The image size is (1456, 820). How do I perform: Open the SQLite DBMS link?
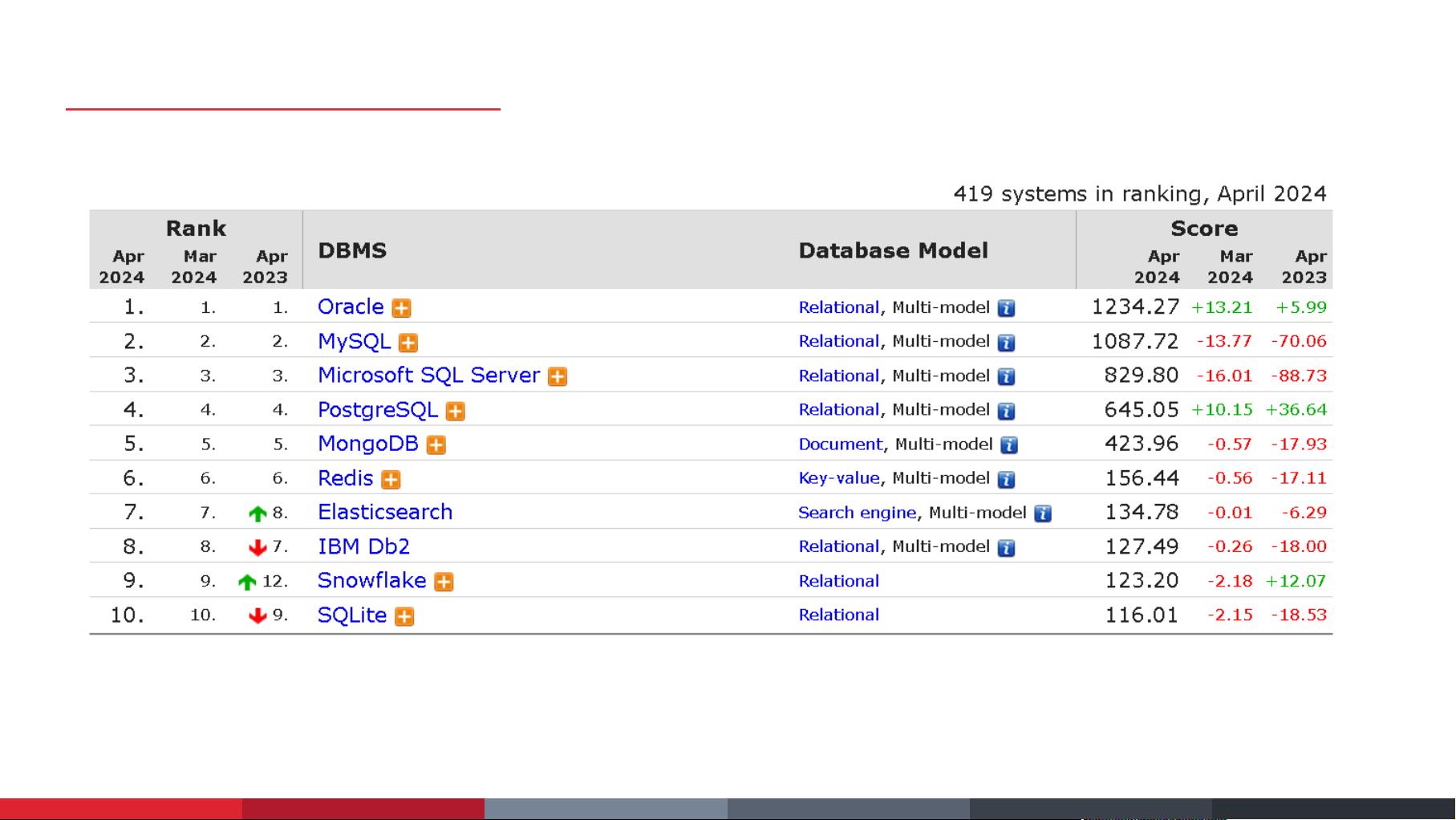352,615
